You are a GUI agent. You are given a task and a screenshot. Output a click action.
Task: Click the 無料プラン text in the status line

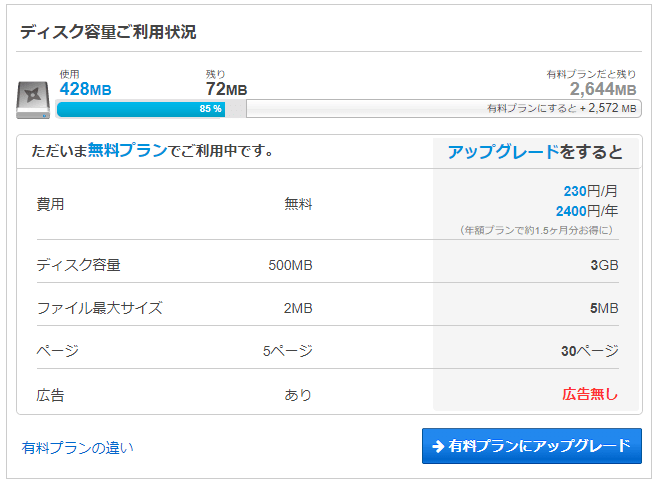point(127,151)
